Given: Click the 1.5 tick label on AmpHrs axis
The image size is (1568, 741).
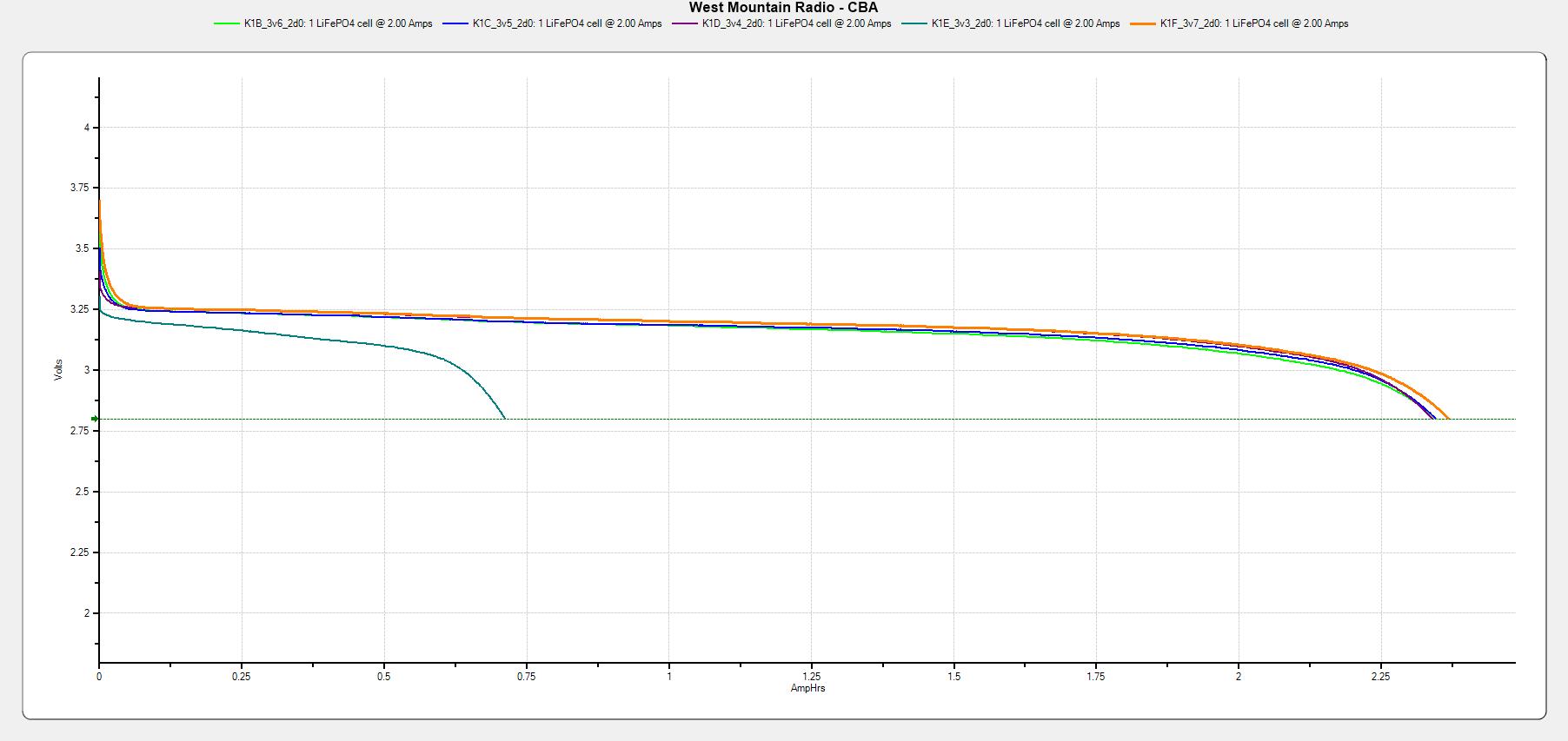Looking at the screenshot, I should pos(954,676).
